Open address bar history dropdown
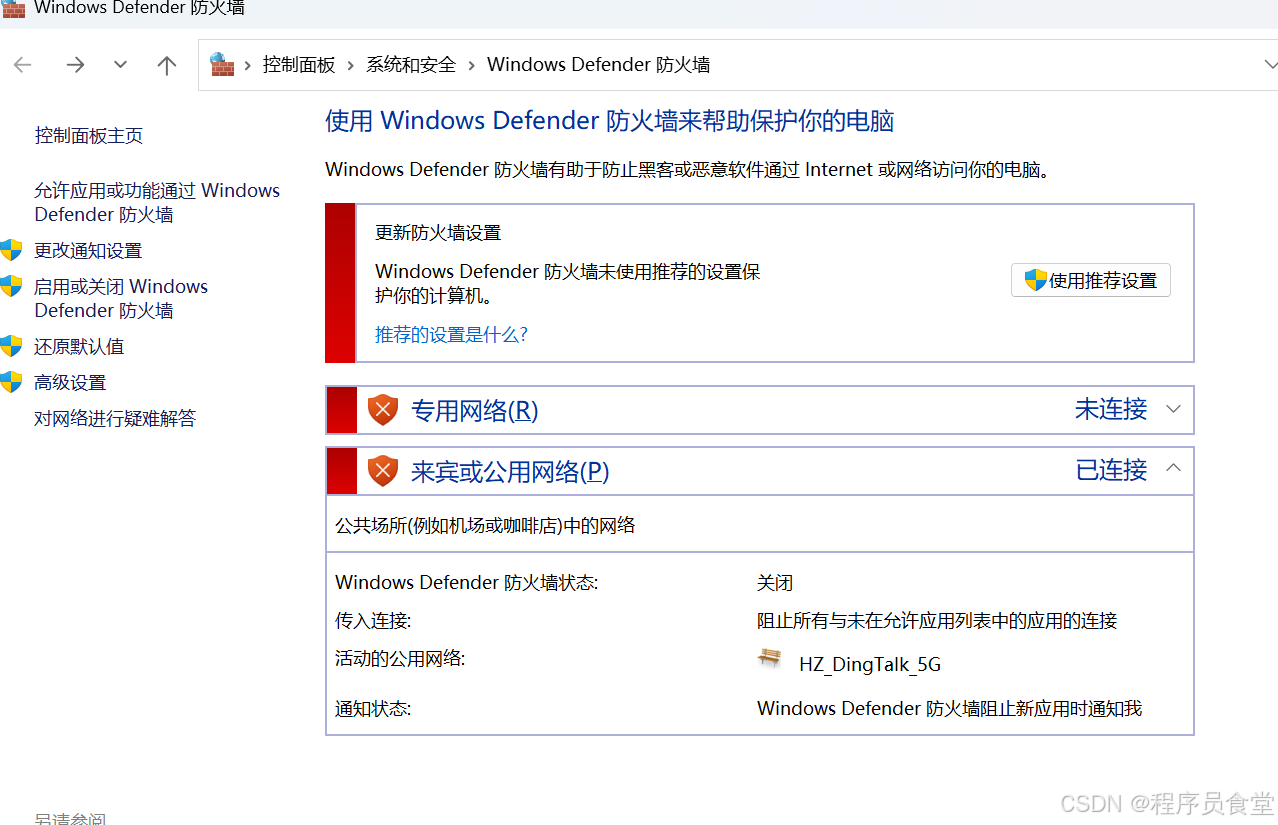1278x825 pixels. click(x=1270, y=65)
